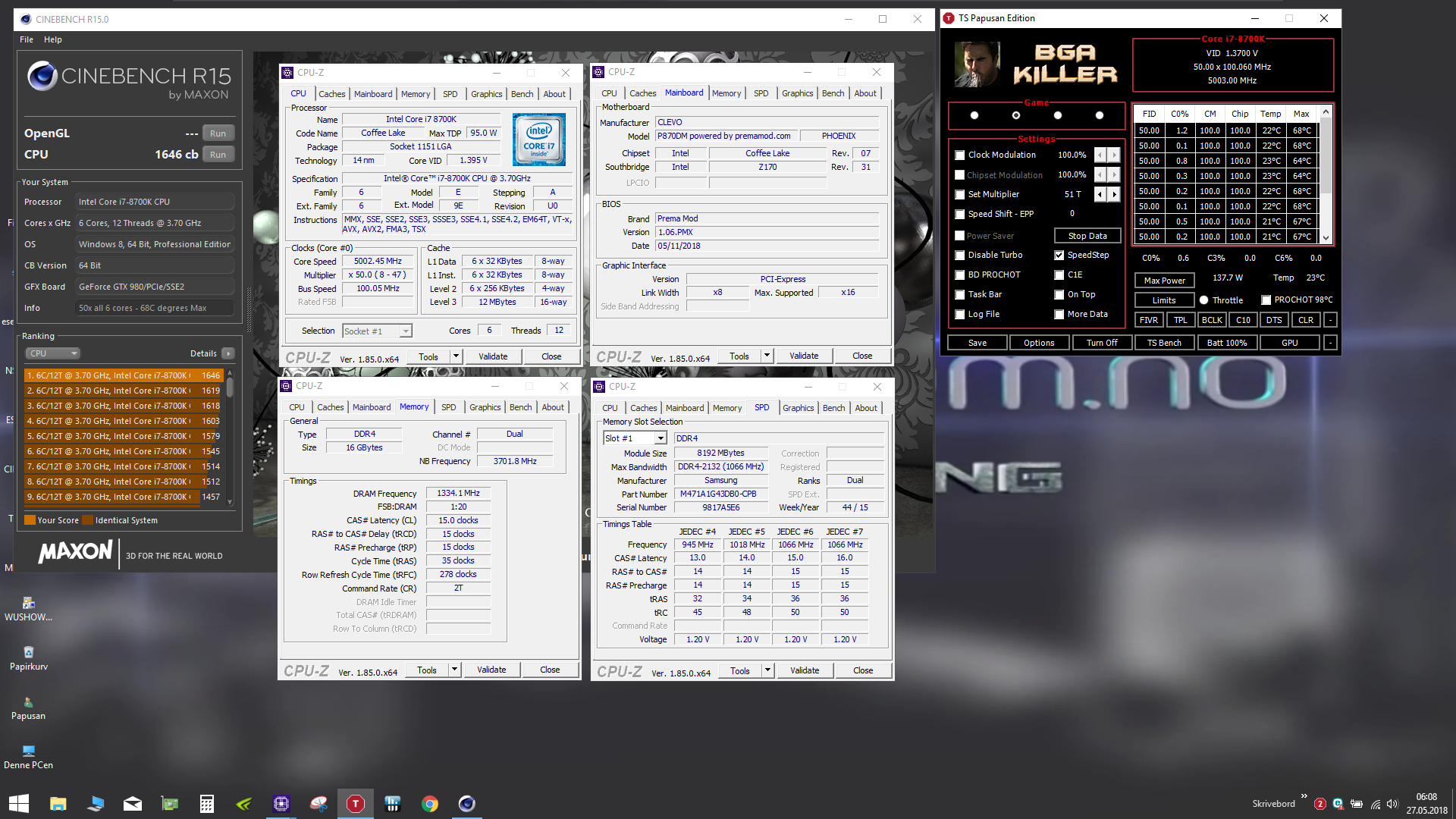Enable C1E checkbox
Screen dimensions: 1456x819
pyautogui.click(x=1059, y=275)
